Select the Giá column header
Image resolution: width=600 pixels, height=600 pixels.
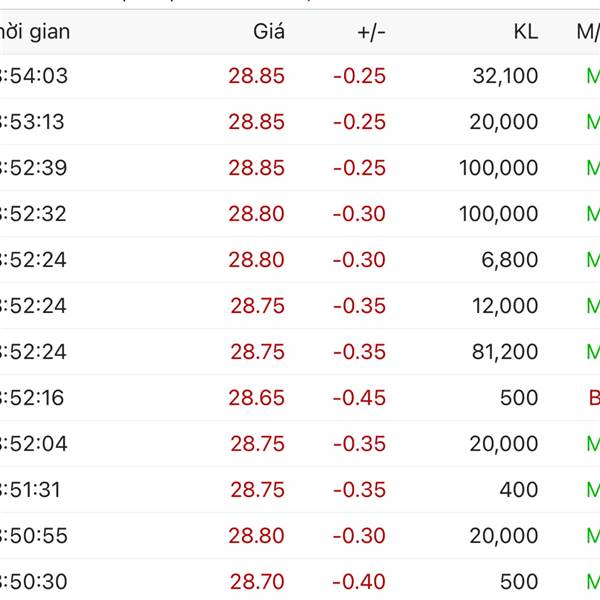coord(269,31)
